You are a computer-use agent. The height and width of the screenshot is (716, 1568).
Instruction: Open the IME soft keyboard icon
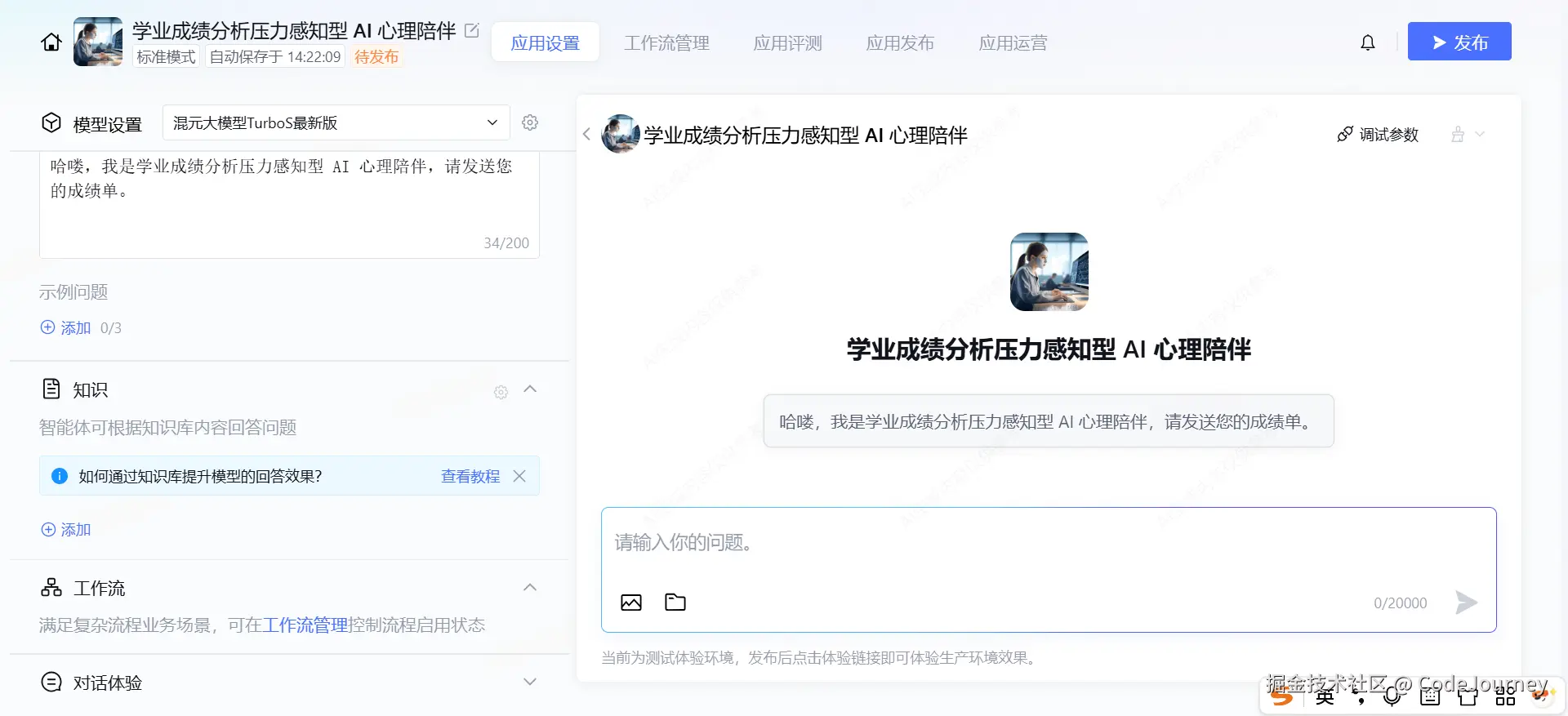(x=1430, y=696)
